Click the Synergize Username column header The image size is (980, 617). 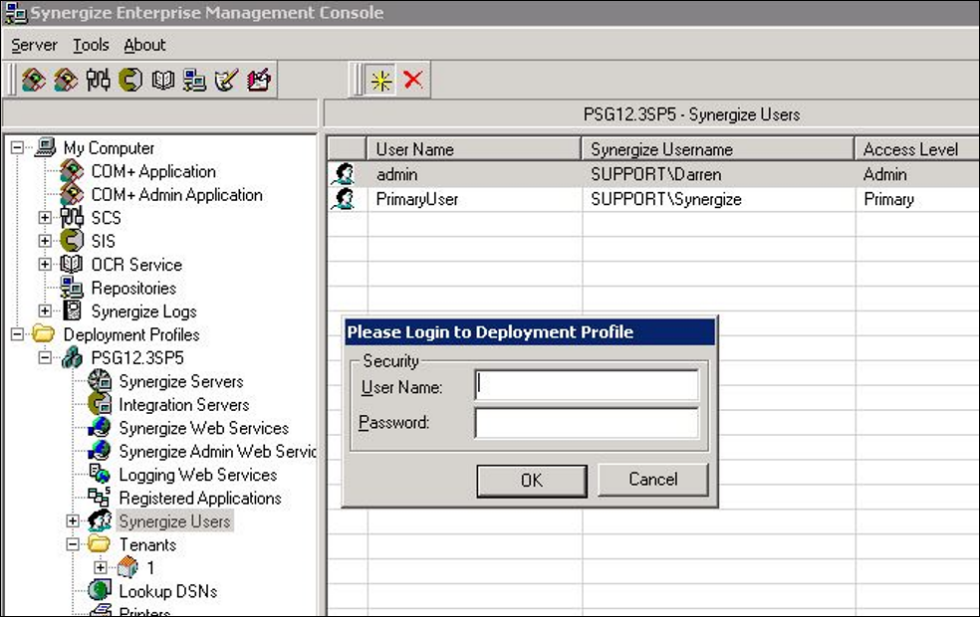pos(718,149)
